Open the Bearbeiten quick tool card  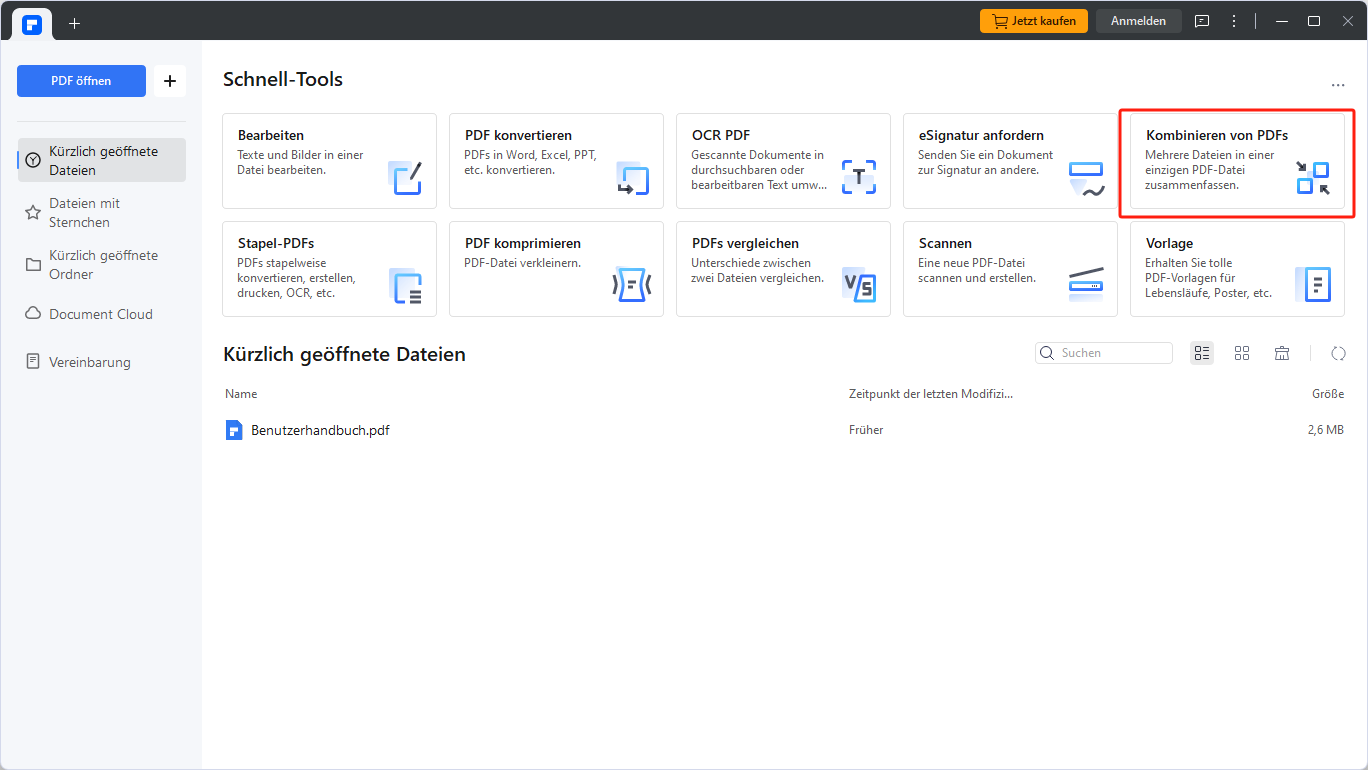point(329,161)
